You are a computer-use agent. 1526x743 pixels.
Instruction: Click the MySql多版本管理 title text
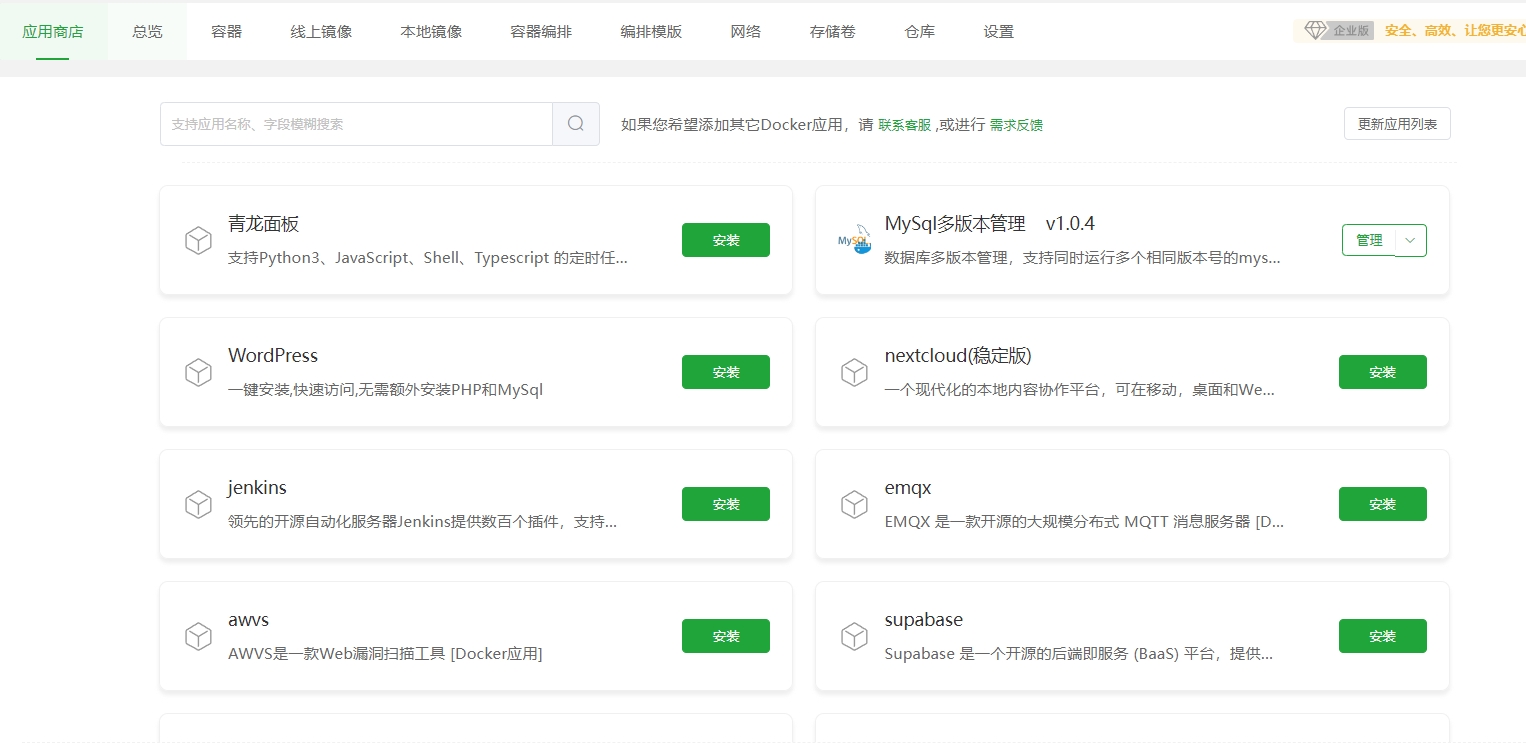955,223
